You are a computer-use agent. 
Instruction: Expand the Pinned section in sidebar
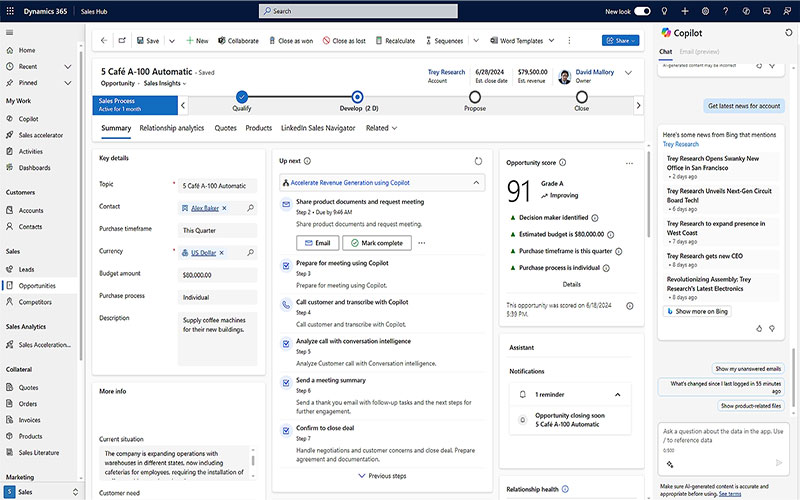point(68,83)
